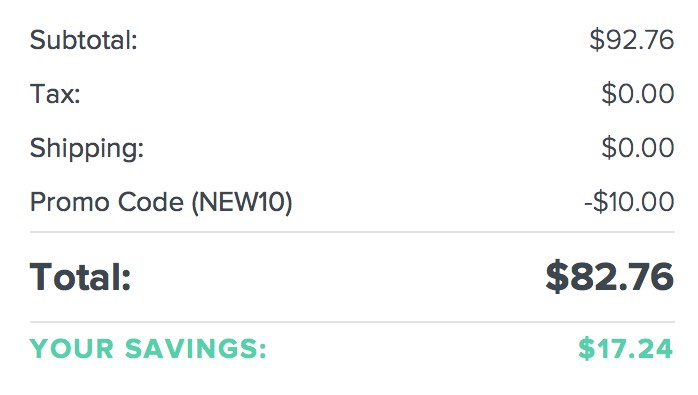
Task: Click the Shipping label
Action: pyautogui.click(x=87, y=148)
